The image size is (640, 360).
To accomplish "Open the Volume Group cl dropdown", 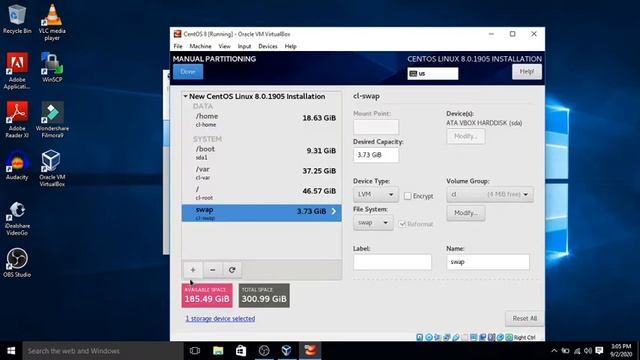I will 490,195.
